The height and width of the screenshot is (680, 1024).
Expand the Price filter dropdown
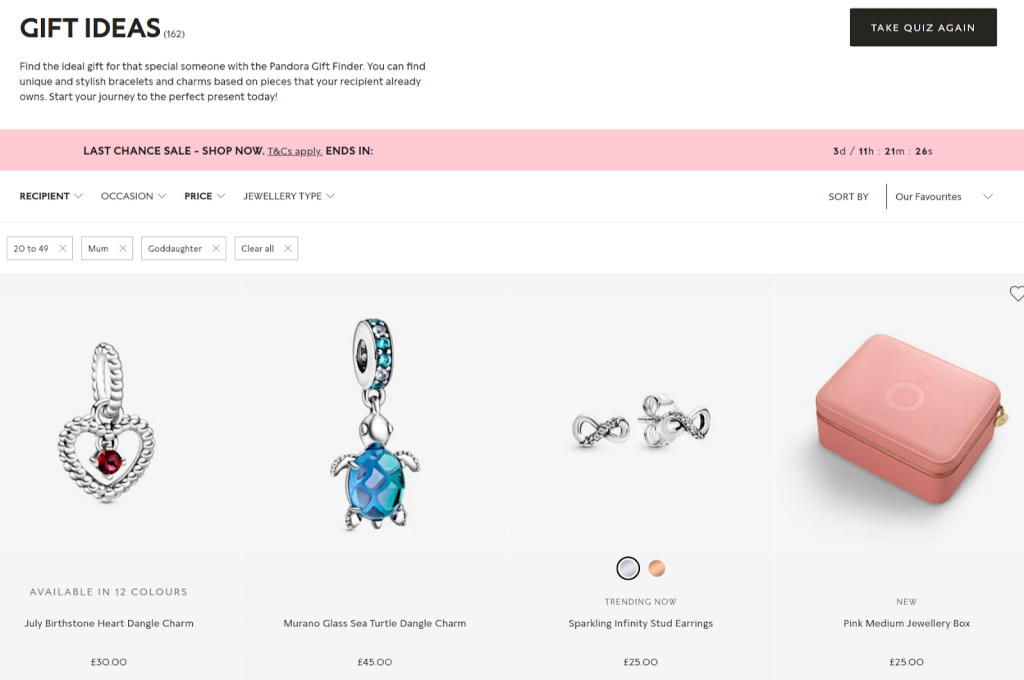(204, 196)
